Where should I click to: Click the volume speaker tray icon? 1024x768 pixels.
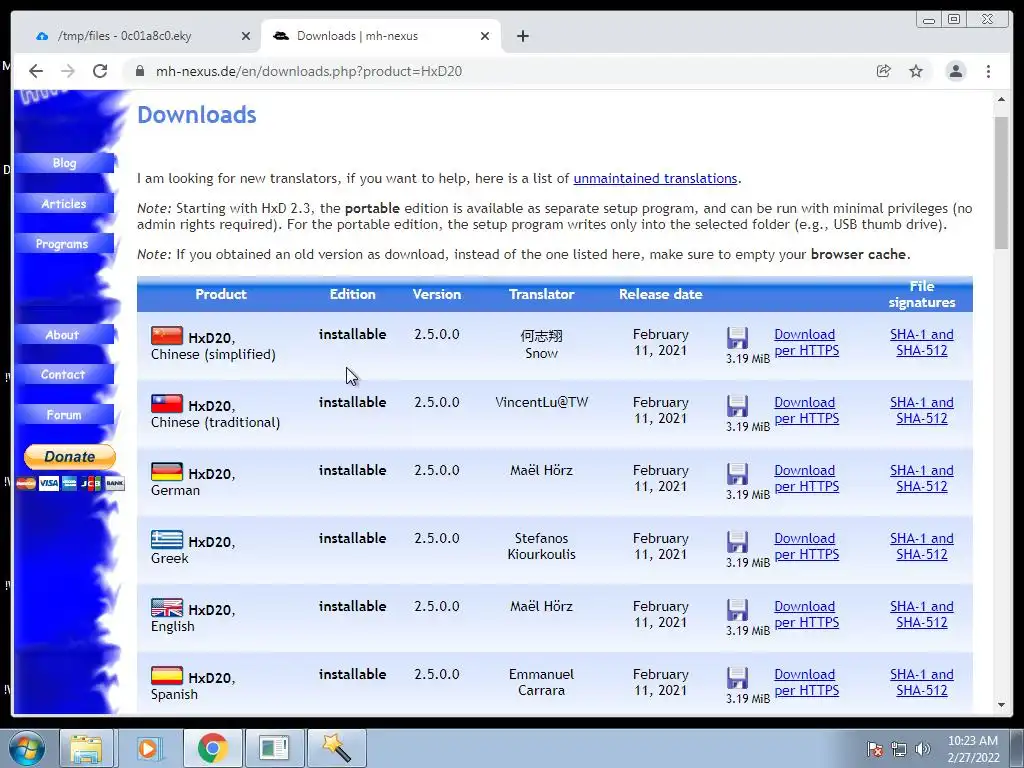[923, 749]
